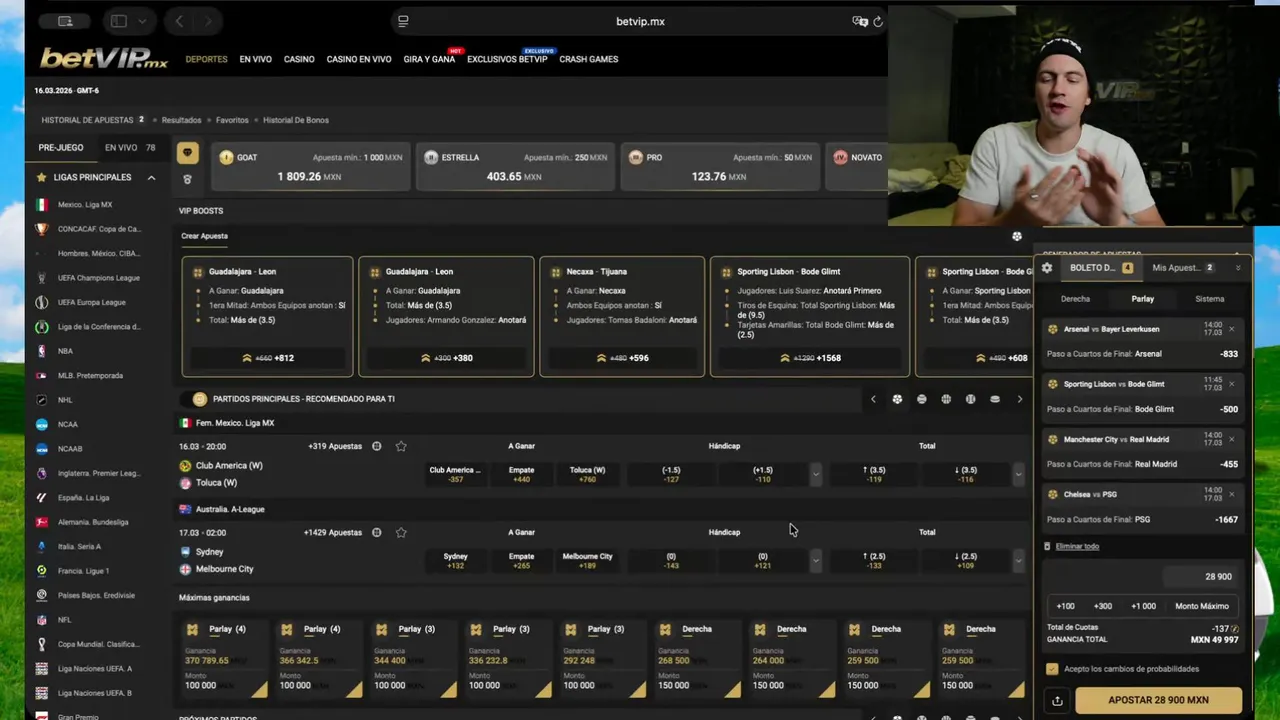The image size is (1280, 720).
Task: Reload the page in browser
Action: 878,21
